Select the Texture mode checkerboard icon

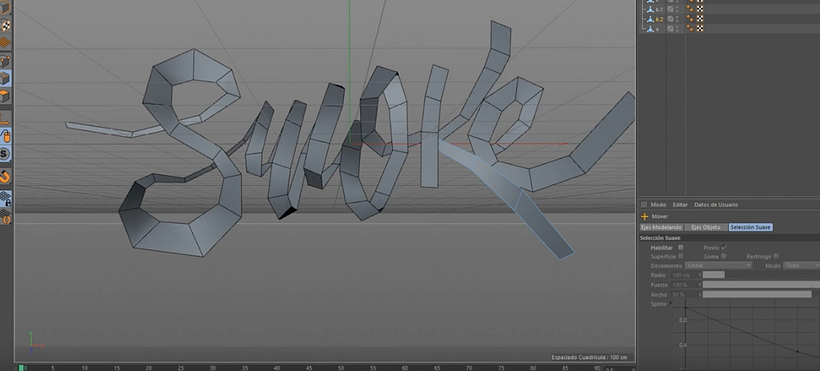tap(5, 25)
